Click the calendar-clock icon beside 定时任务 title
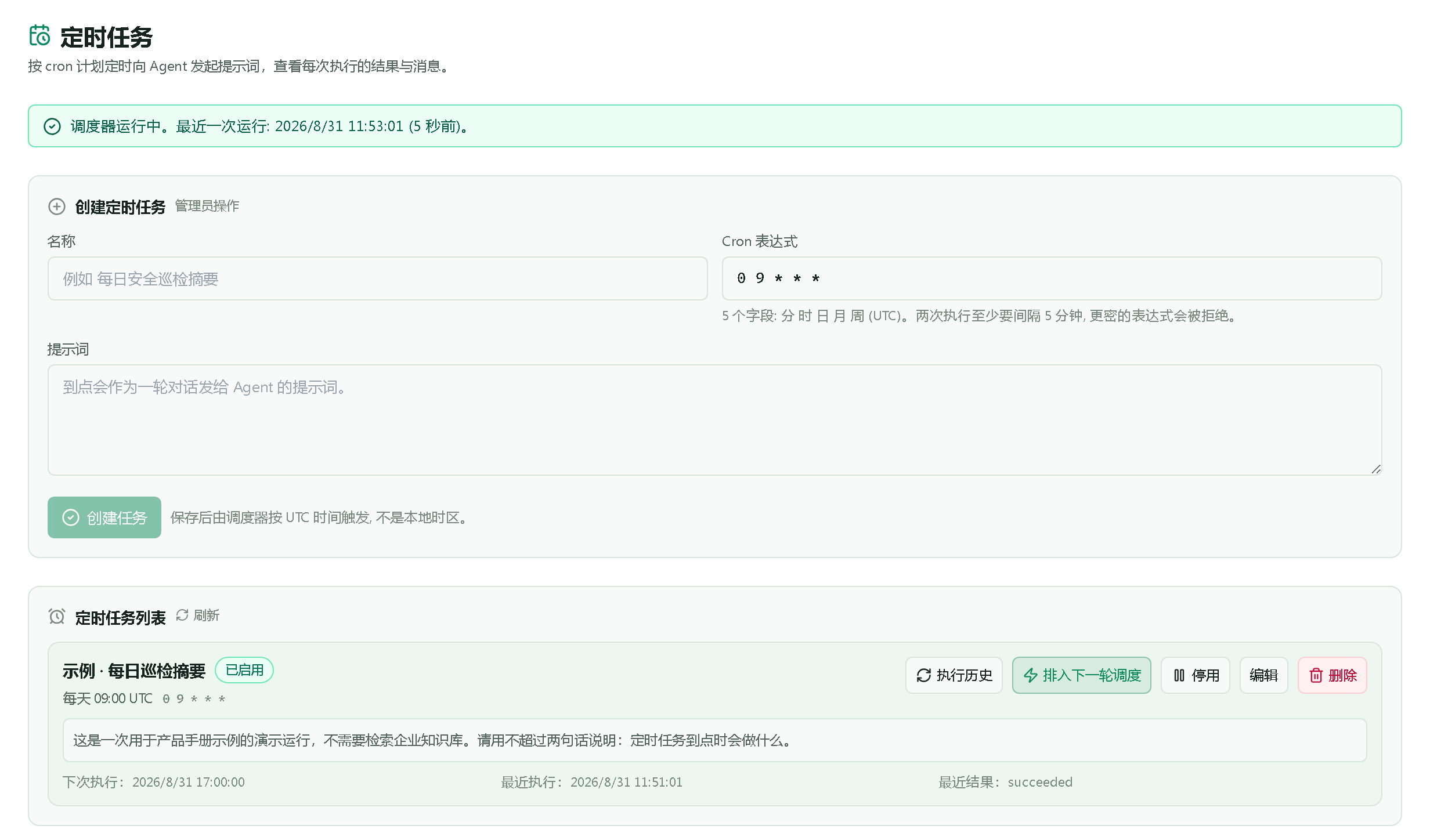The width and height of the screenshot is (1430, 840). [x=39, y=35]
